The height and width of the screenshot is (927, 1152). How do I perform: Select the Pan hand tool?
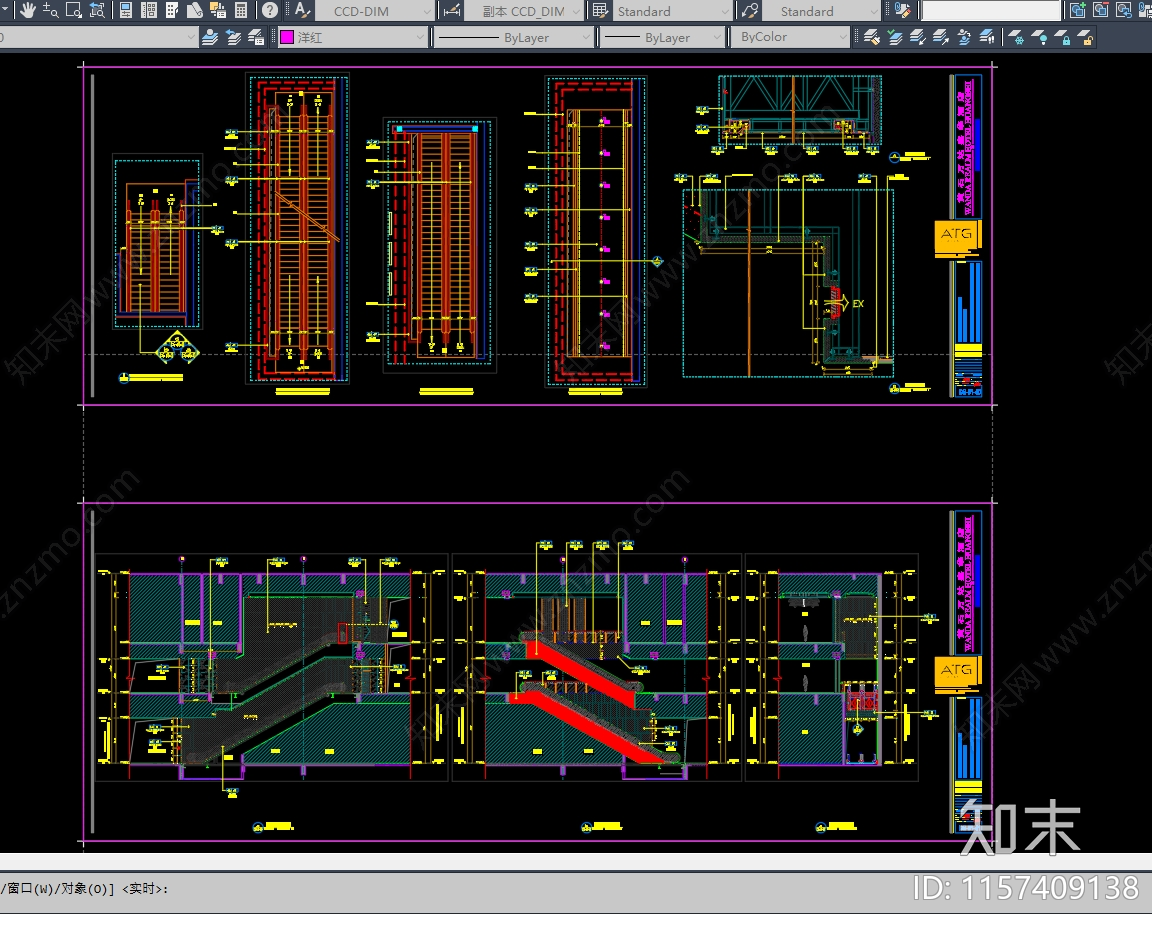pyautogui.click(x=27, y=11)
